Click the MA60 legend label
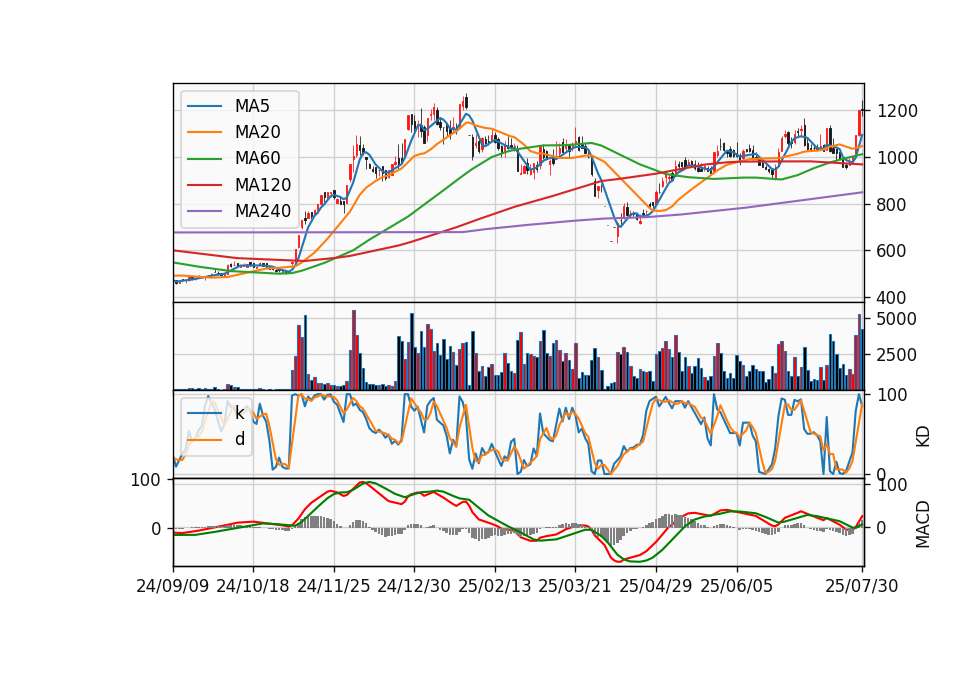This screenshot has height=690, width=960. 258,159
